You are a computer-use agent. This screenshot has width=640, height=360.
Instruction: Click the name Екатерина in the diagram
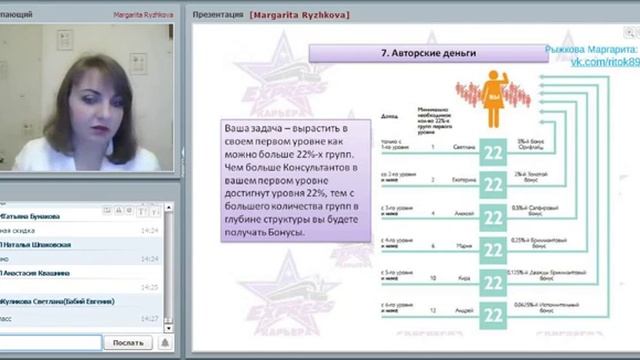(464, 180)
